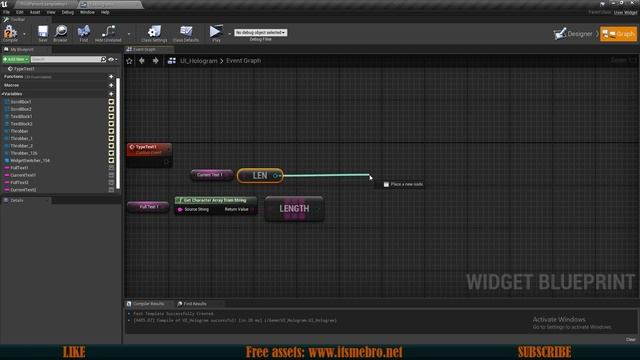The width and height of the screenshot is (640, 360).
Task: Toggle visibility eye for Throbber_2 variable
Action: [x=111, y=146]
